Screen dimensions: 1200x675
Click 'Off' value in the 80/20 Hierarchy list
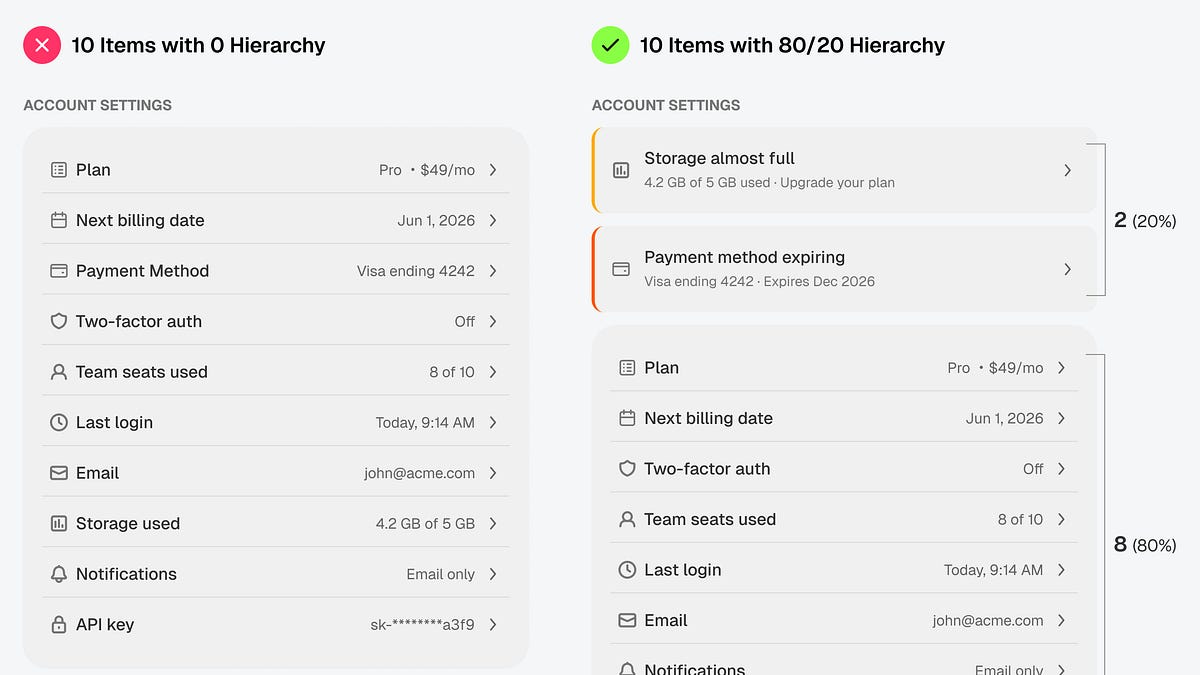click(1033, 469)
